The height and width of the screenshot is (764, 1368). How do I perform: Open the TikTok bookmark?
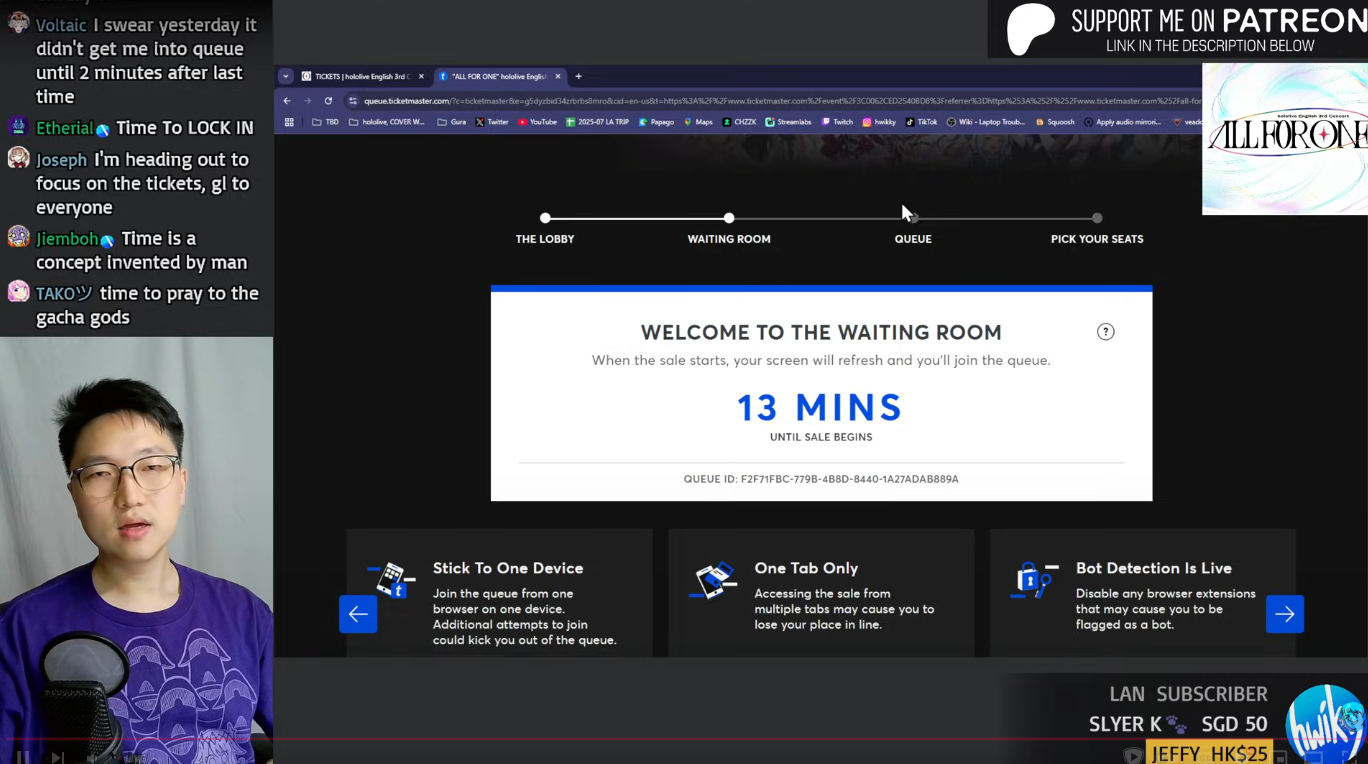921,122
